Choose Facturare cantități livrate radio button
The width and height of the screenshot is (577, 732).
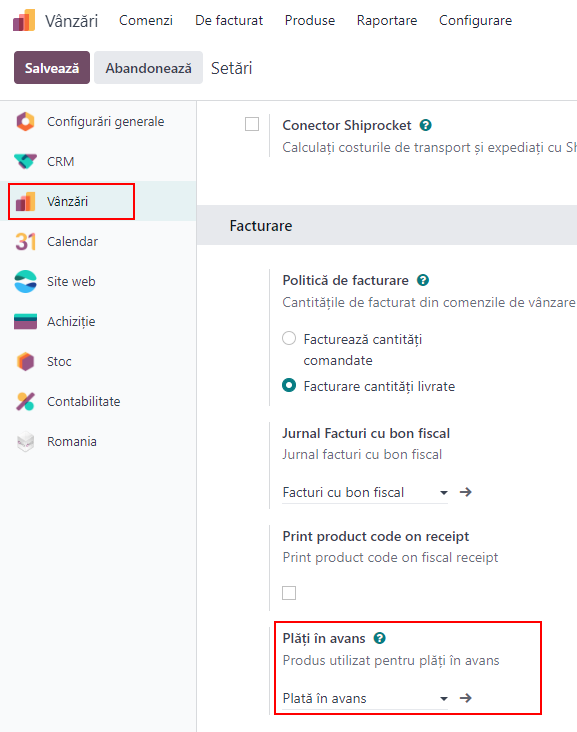[289, 385]
